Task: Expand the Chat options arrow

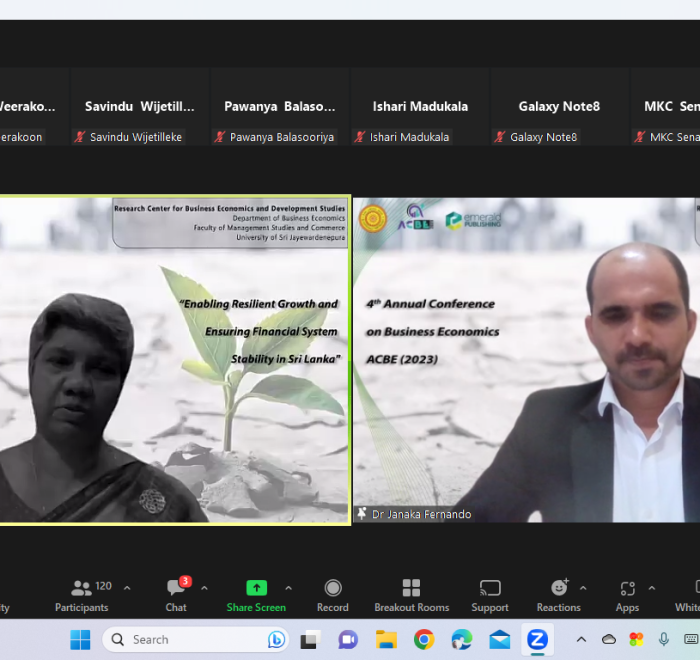Action: pos(205,588)
